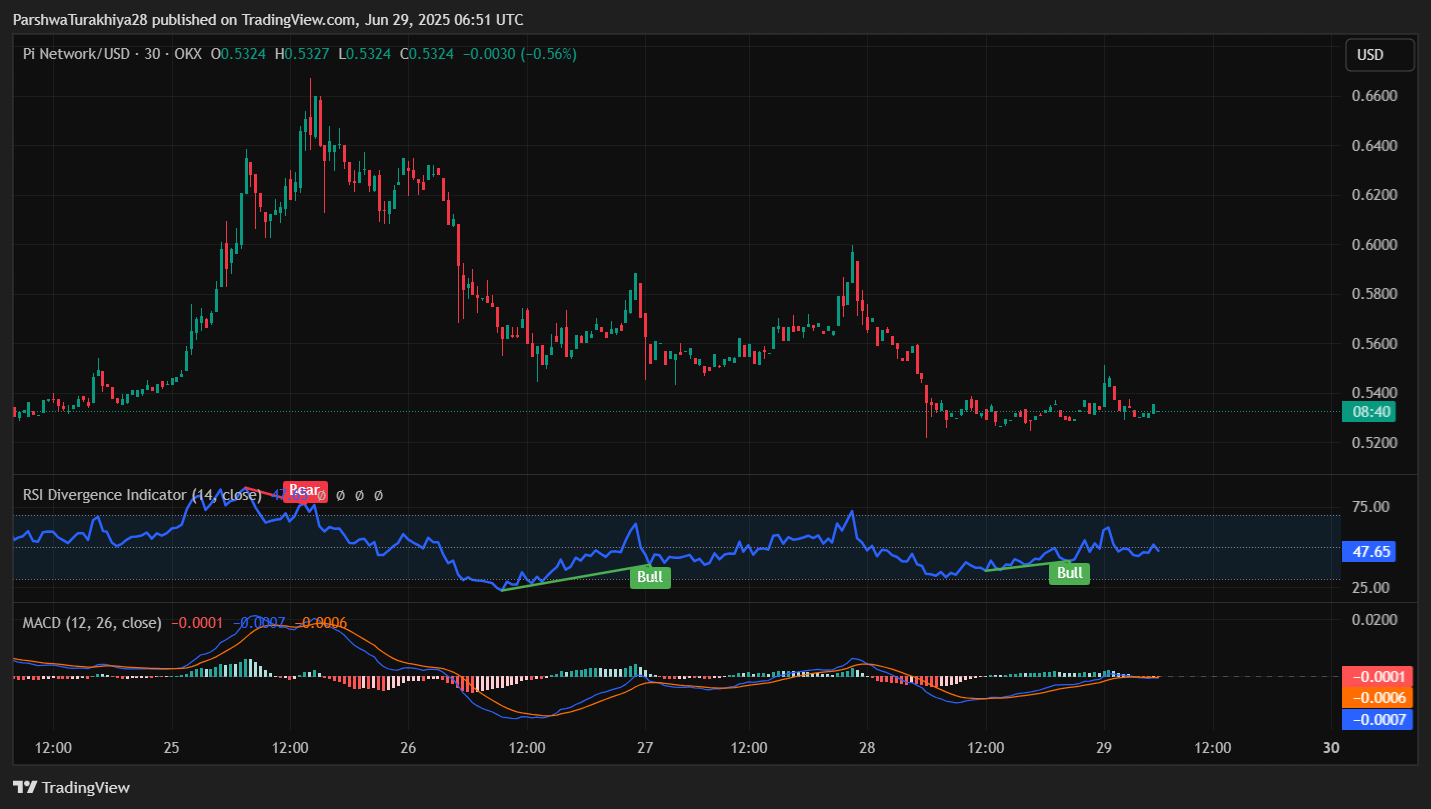Click the blue -0.0007 MACD axis tag

(x=1376, y=719)
